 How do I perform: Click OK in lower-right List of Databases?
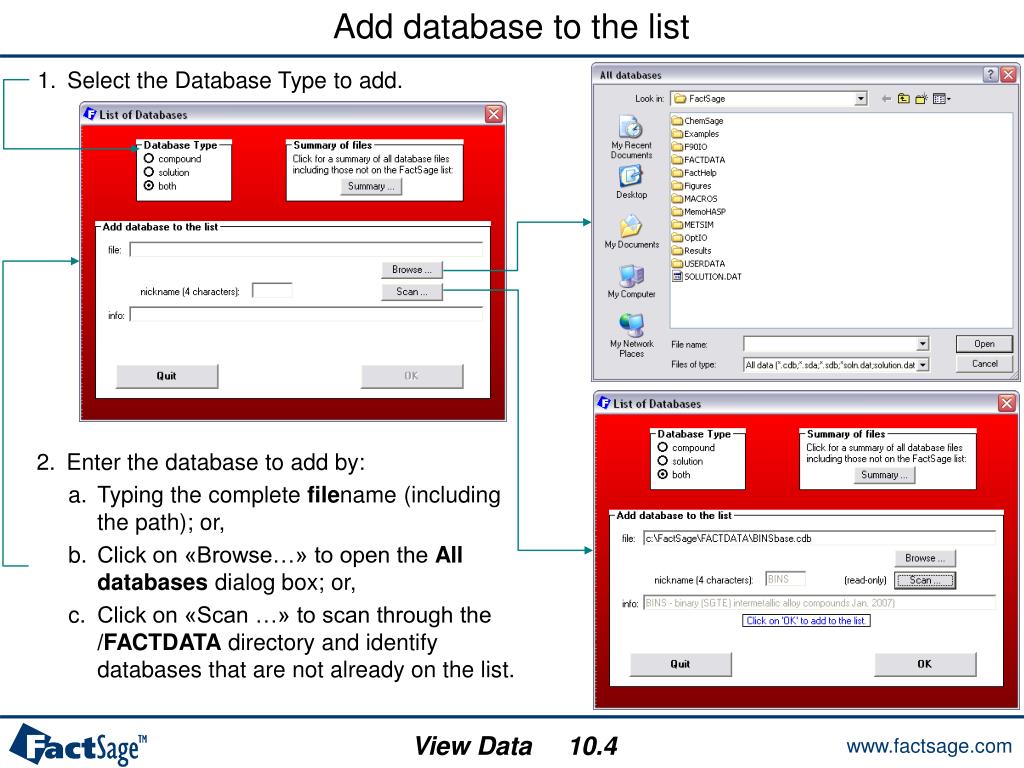click(925, 664)
